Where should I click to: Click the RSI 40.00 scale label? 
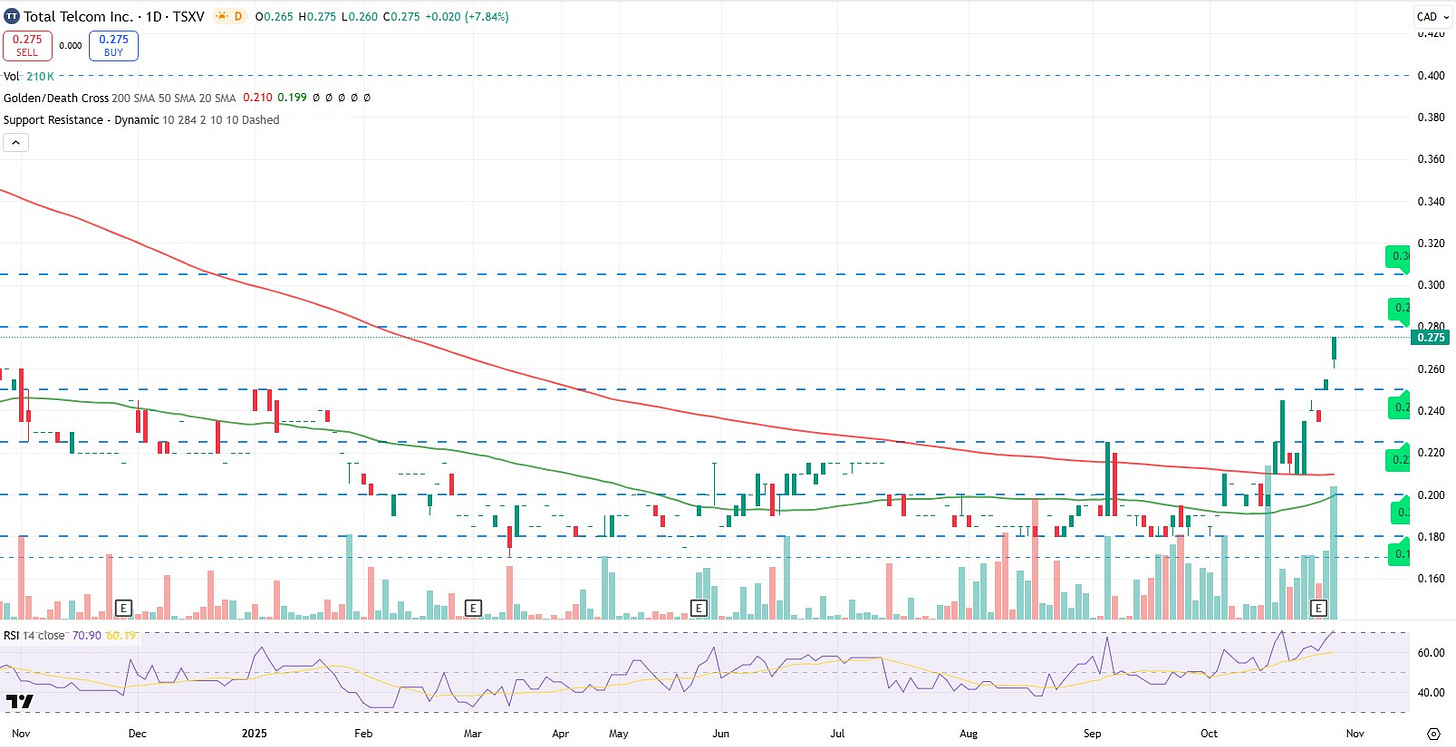click(x=1431, y=692)
